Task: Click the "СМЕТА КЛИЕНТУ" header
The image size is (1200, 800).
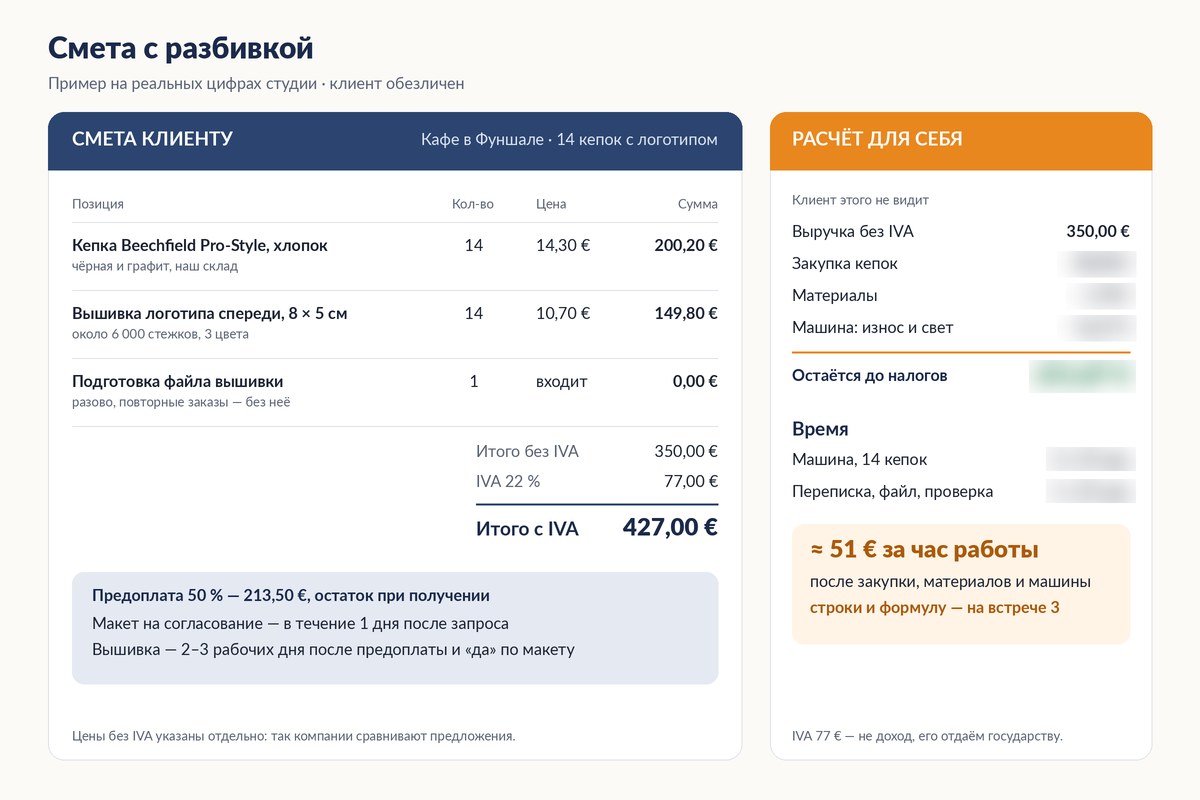Action: (x=152, y=139)
